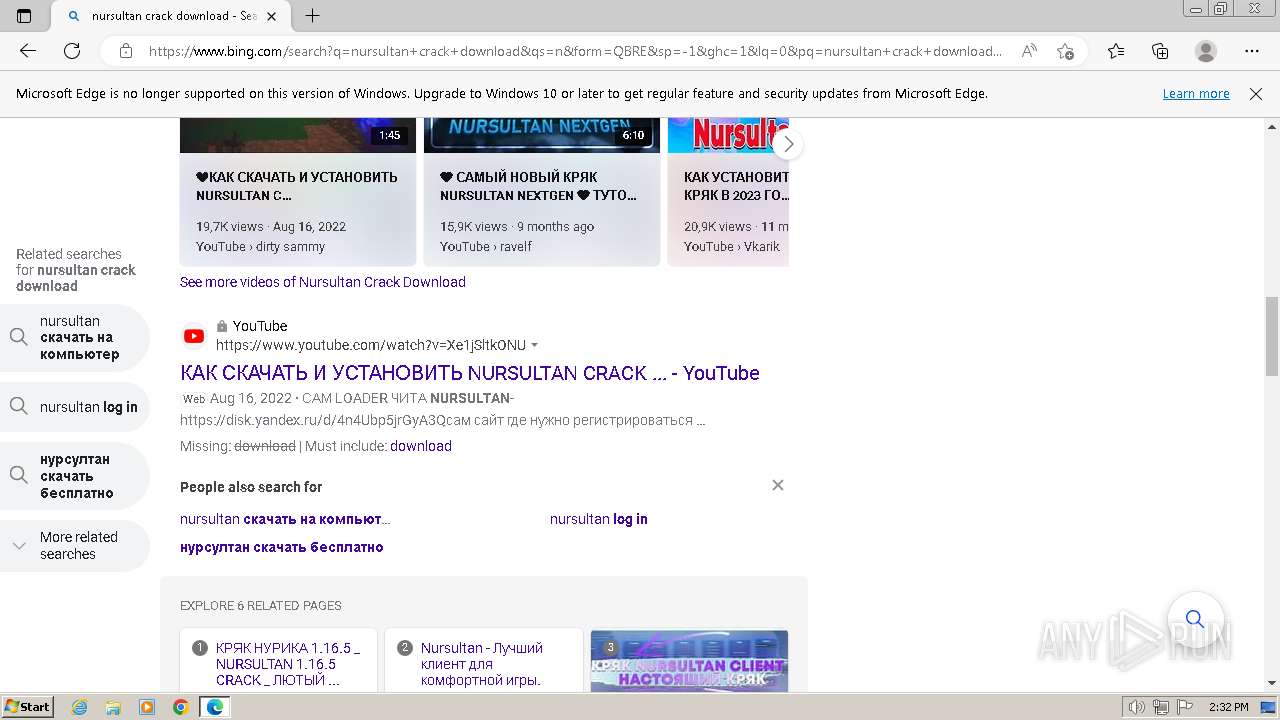
Task: Open Windows Media Player from taskbar
Action: (147, 707)
